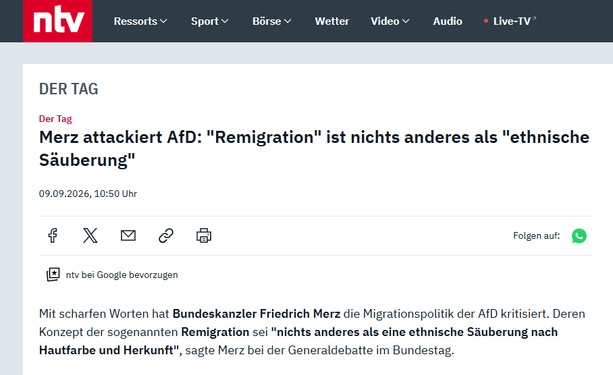Send article by email

pos(128,236)
